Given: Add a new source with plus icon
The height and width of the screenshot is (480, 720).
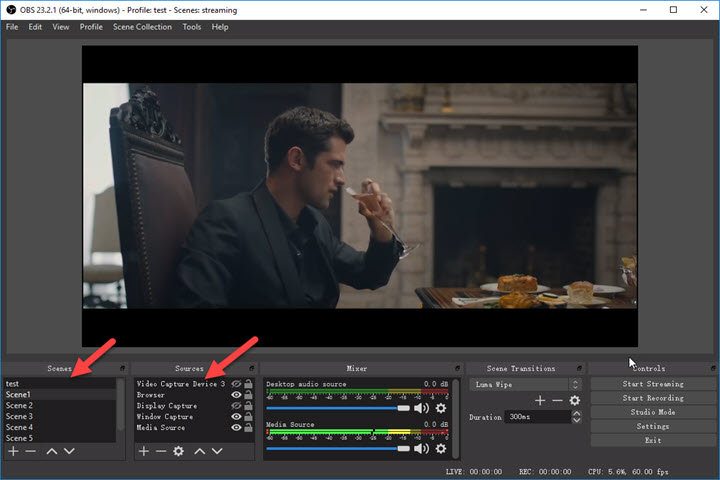Looking at the screenshot, I should coord(144,451).
